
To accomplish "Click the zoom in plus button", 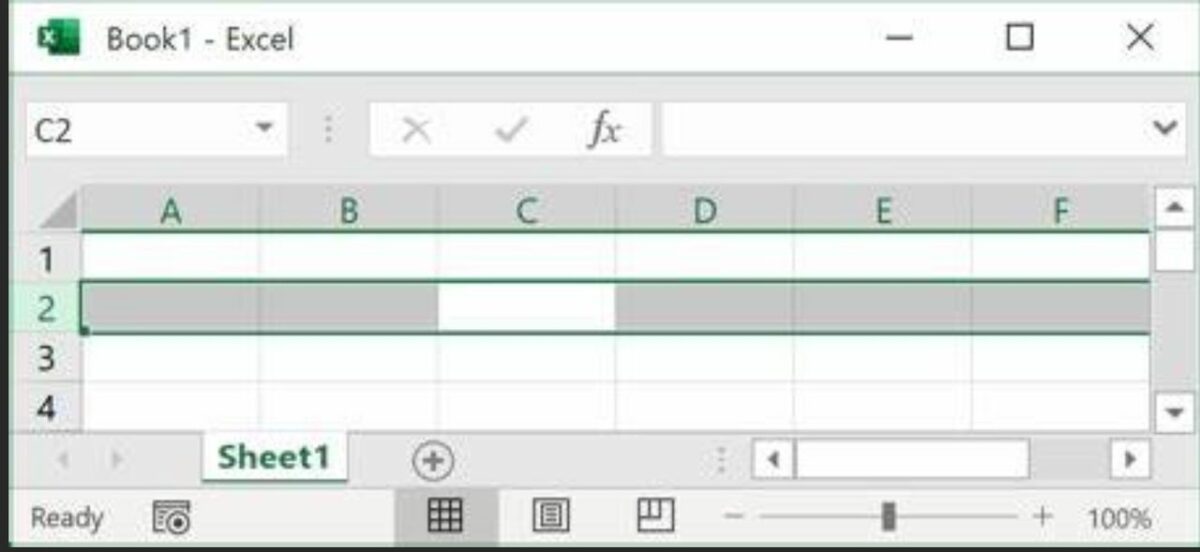I will point(1043,517).
